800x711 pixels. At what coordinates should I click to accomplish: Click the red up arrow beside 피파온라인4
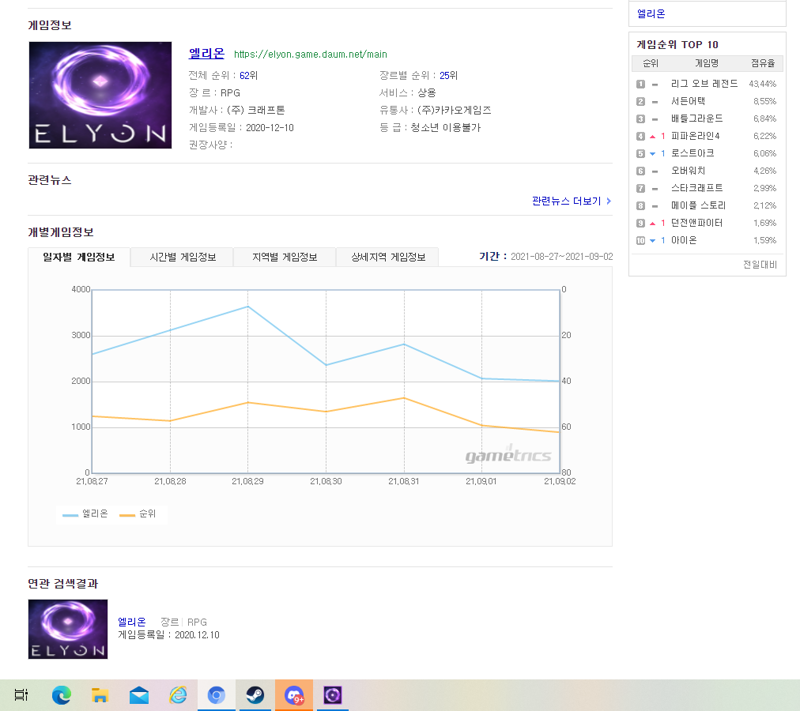[652, 137]
